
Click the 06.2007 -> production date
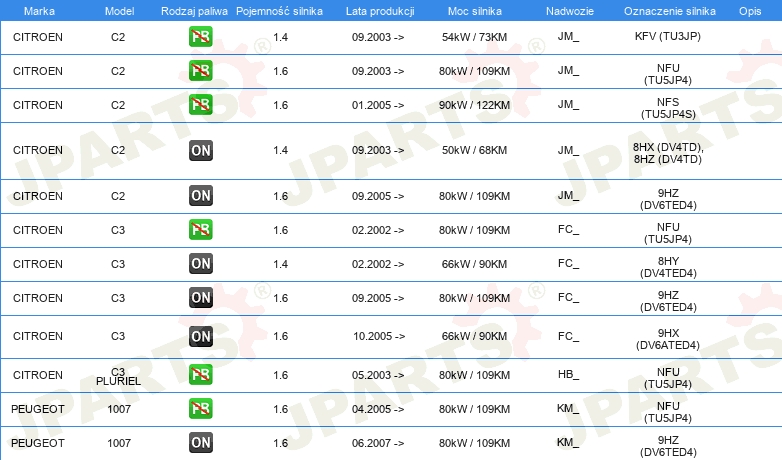point(378,443)
